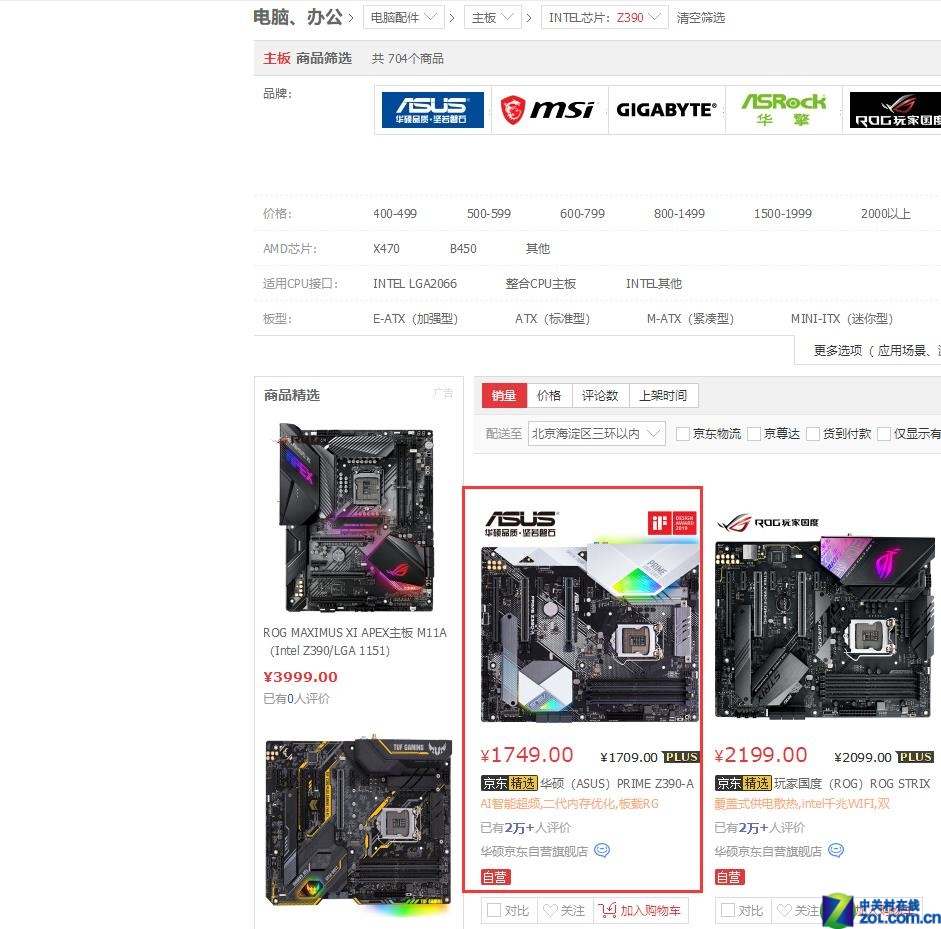Select AMD chipset B450
The width and height of the screenshot is (941, 929).
pos(463,248)
